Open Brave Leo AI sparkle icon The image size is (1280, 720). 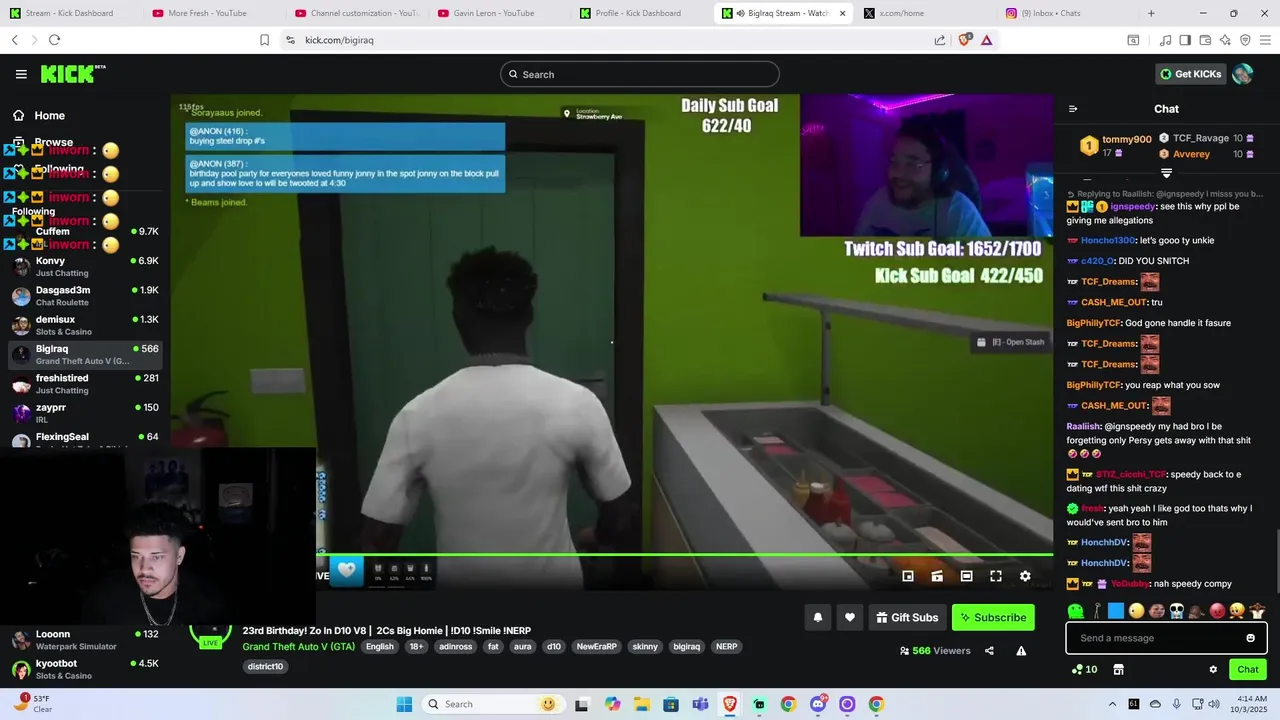(1225, 40)
